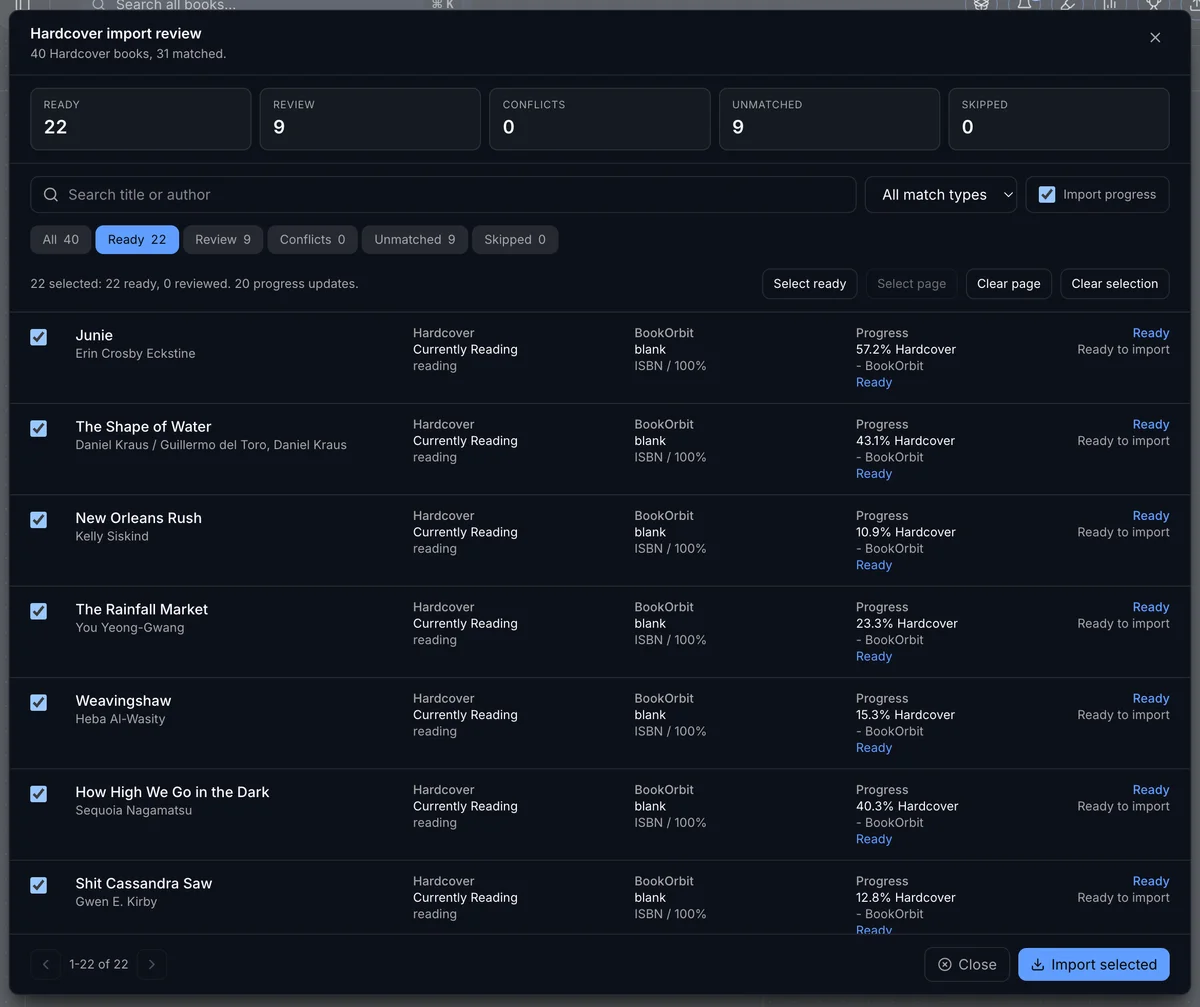Uncheck the Junie book checkbox

pos(39,337)
